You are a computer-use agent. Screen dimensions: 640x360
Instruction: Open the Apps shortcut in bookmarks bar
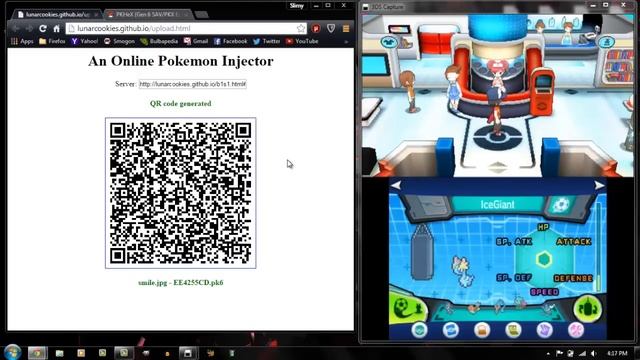coord(22,41)
